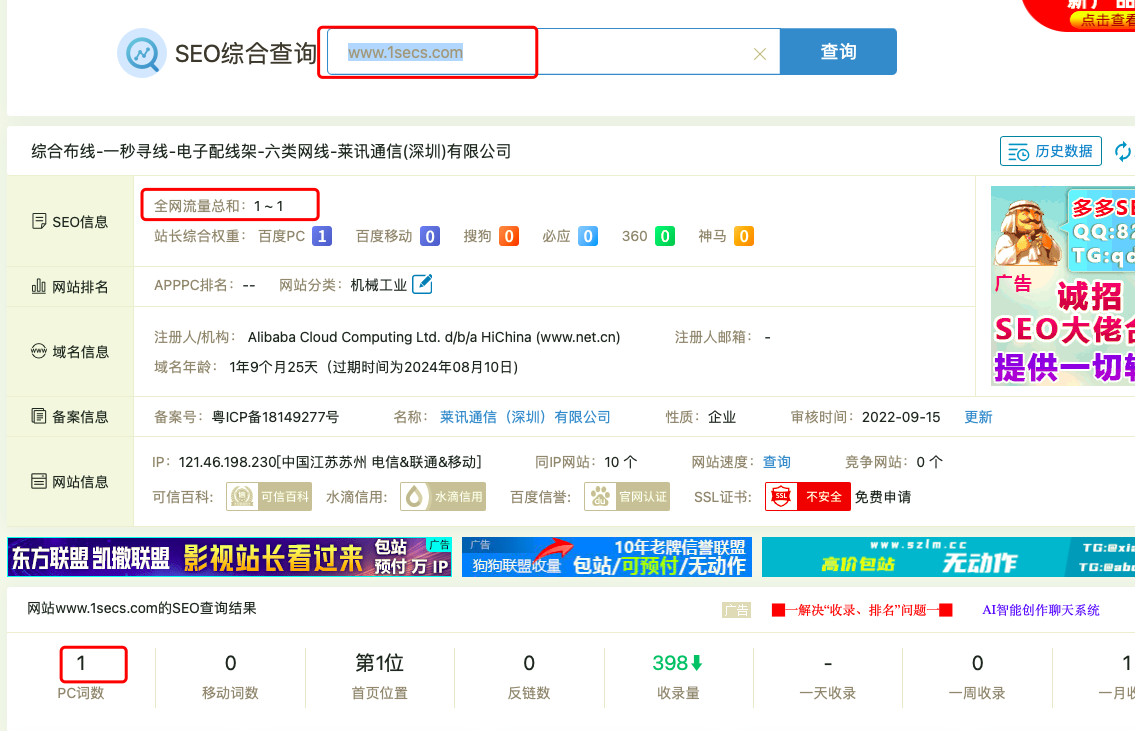Image resolution: width=1135 pixels, height=731 pixels.
Task: Click the SEO综合查询 magnifier logo
Action: click(141, 53)
